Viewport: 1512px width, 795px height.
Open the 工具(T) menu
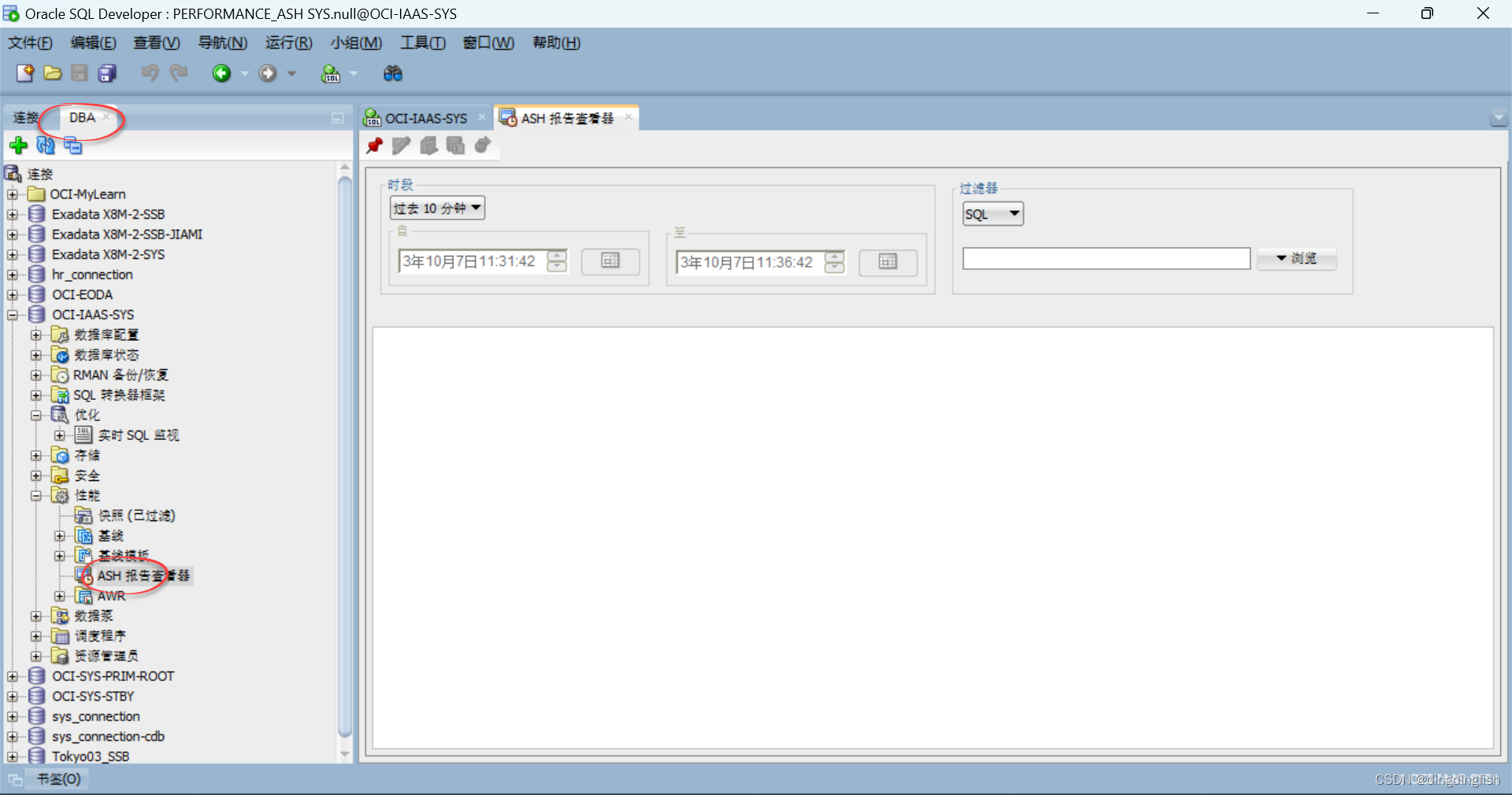tap(422, 43)
